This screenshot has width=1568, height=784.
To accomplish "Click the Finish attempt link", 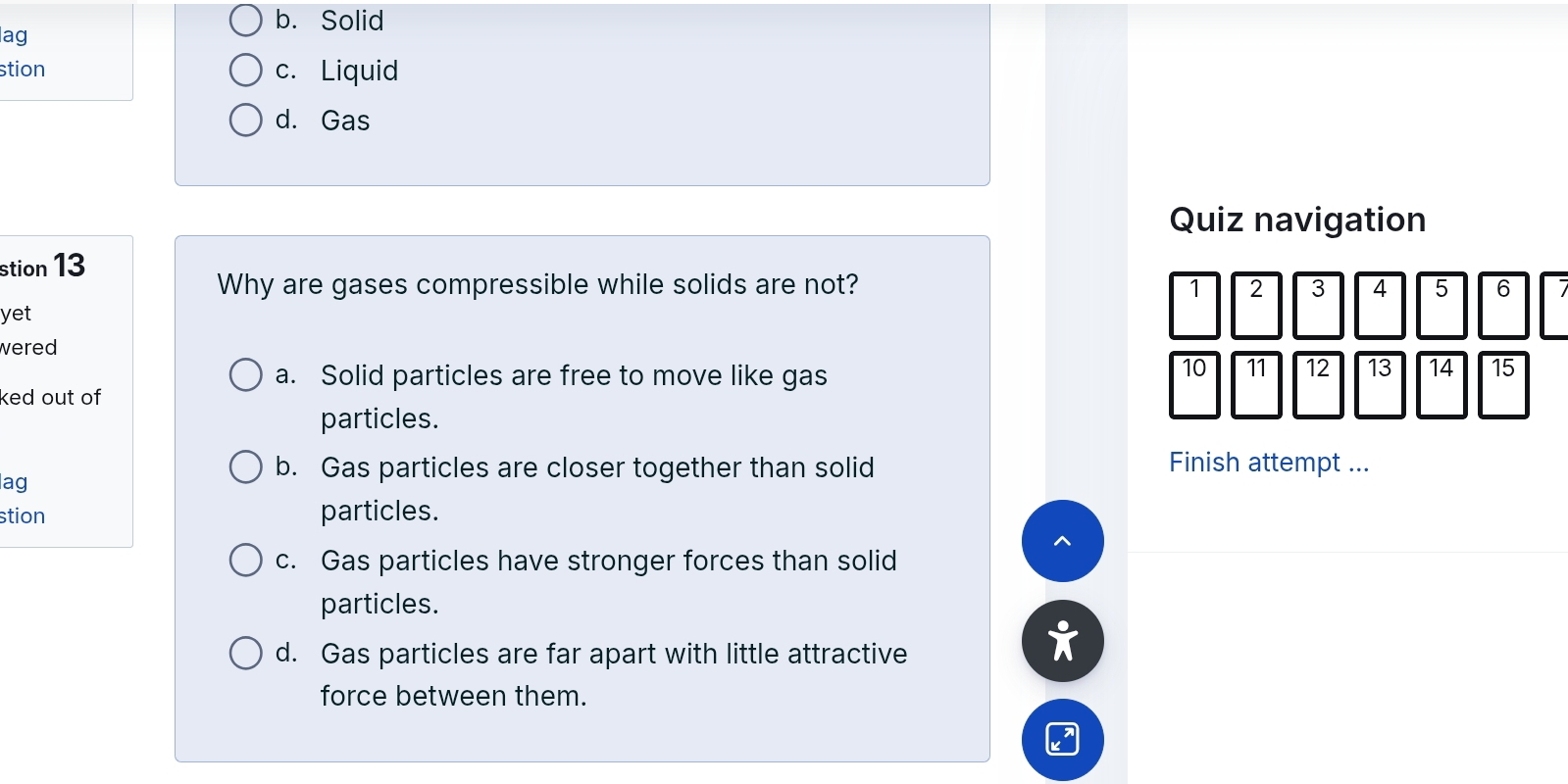I will [1268, 463].
